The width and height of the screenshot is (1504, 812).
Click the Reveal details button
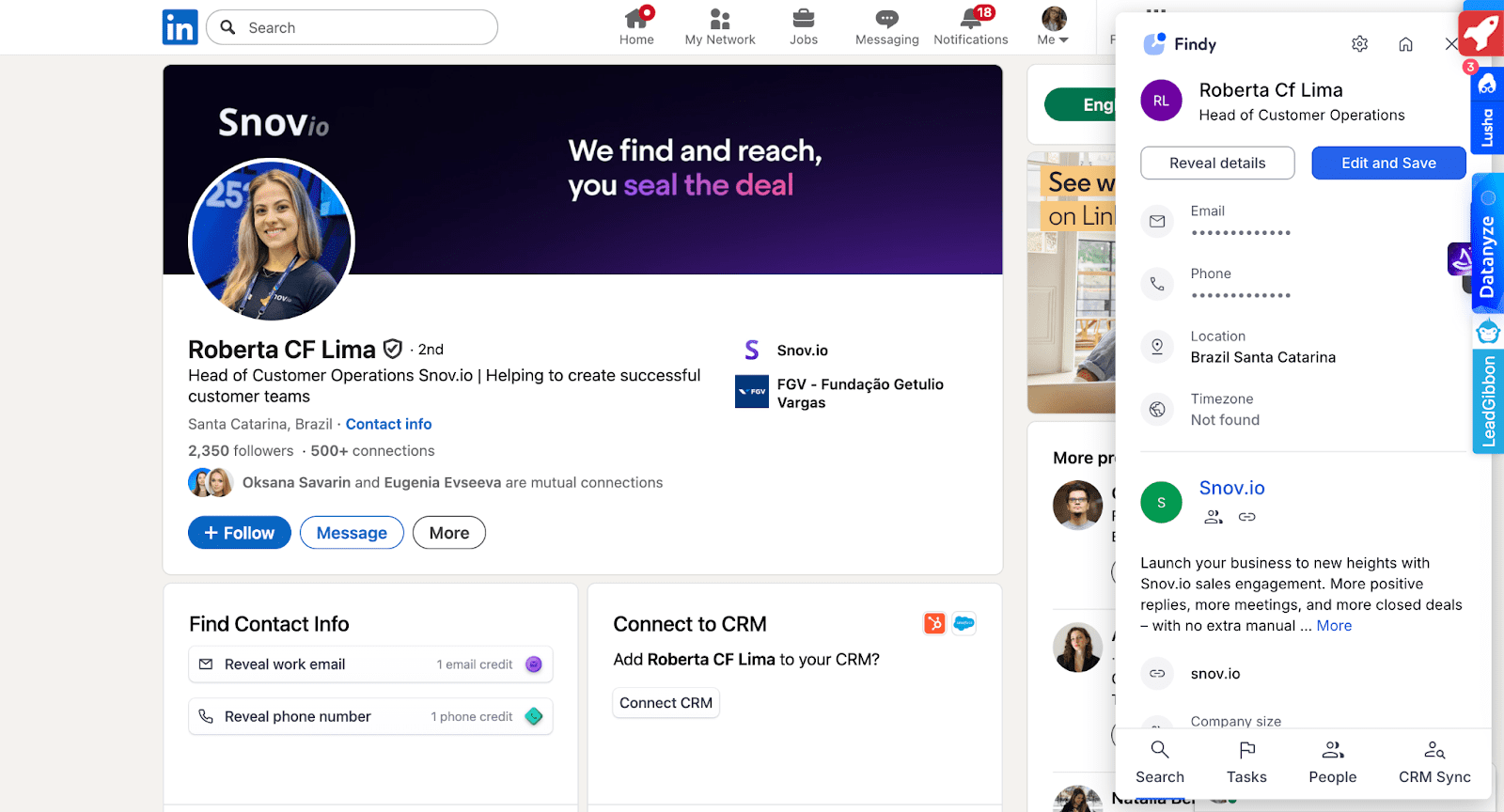point(1217,163)
